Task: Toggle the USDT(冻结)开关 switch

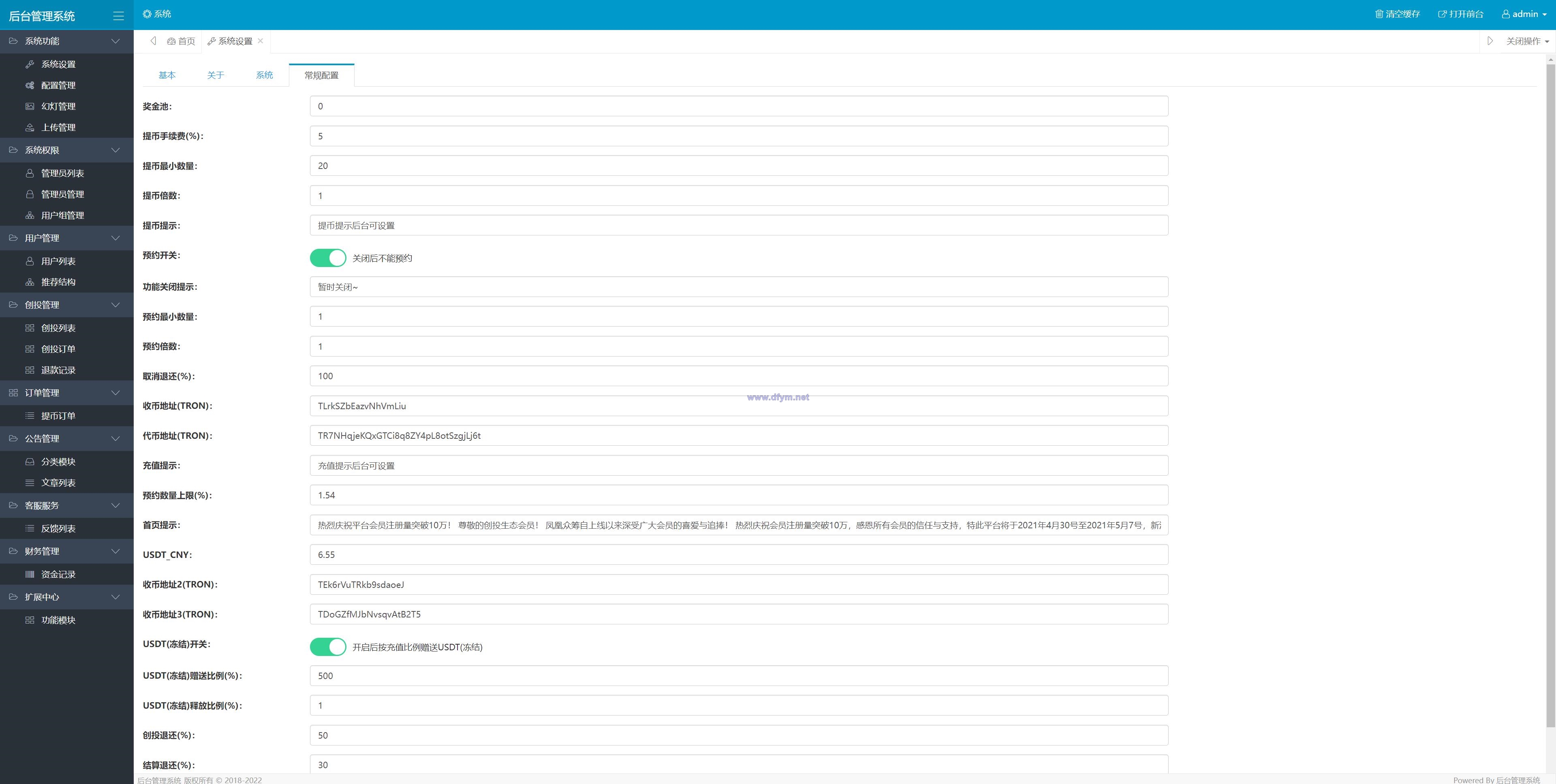Action: 328,647
